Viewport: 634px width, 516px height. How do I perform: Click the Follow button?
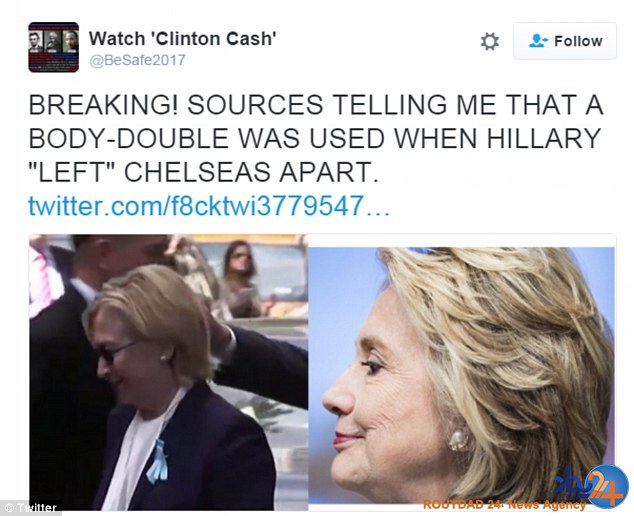coord(565,41)
